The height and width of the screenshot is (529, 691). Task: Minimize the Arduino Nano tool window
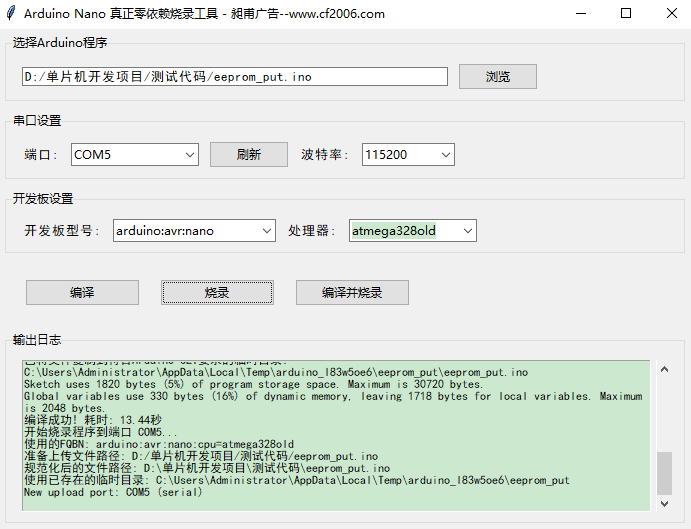[x=579, y=14]
